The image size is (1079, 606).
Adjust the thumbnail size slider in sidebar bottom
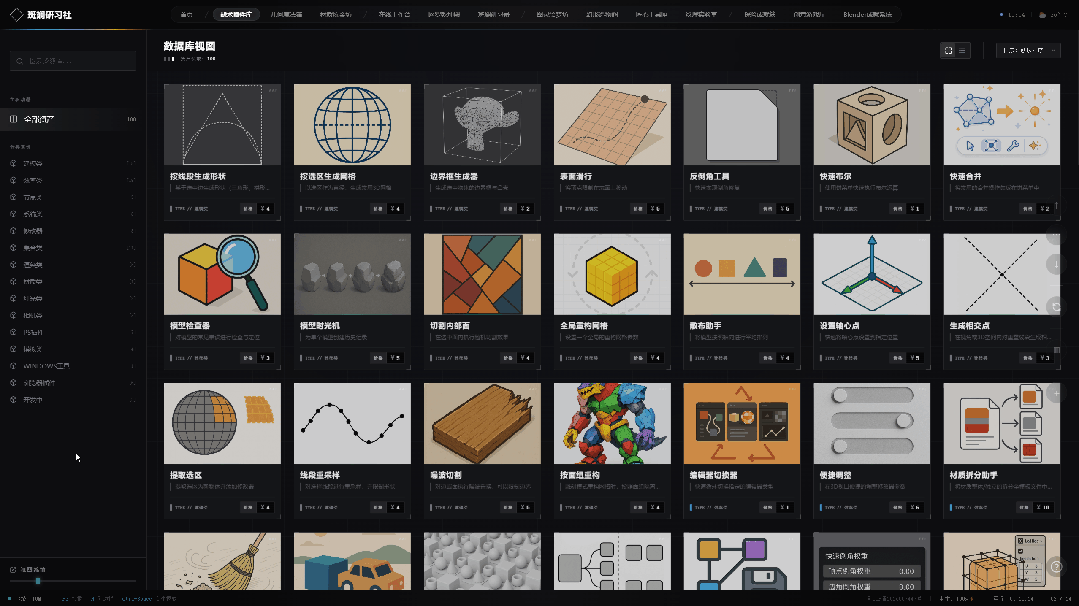(x=73, y=581)
